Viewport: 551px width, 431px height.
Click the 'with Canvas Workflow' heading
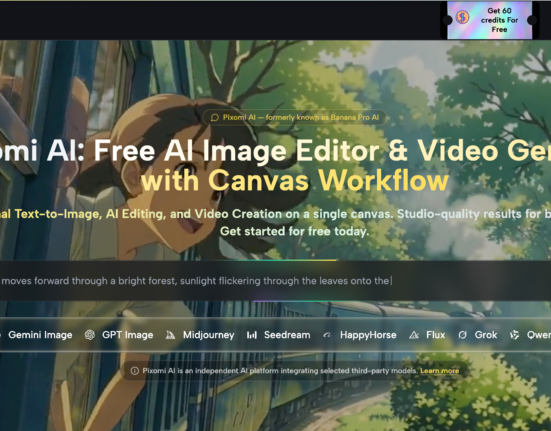[x=294, y=181]
